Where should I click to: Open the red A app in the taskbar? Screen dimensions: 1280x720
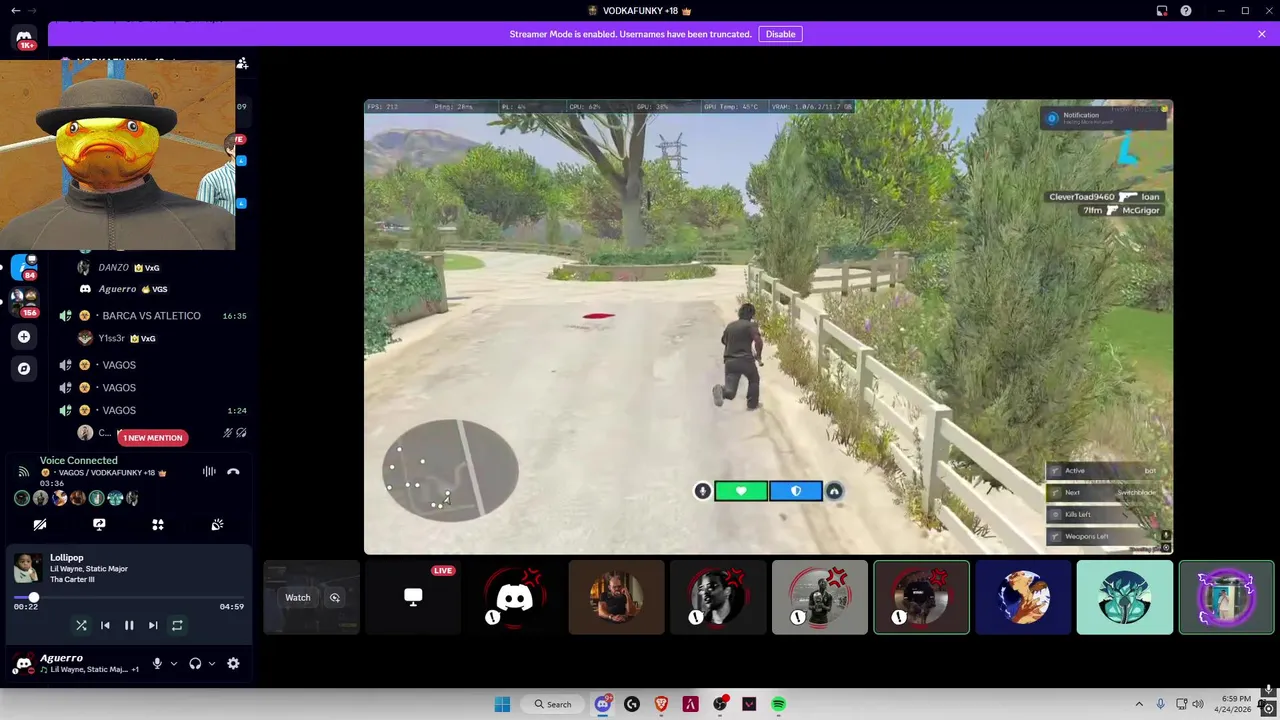[690, 705]
